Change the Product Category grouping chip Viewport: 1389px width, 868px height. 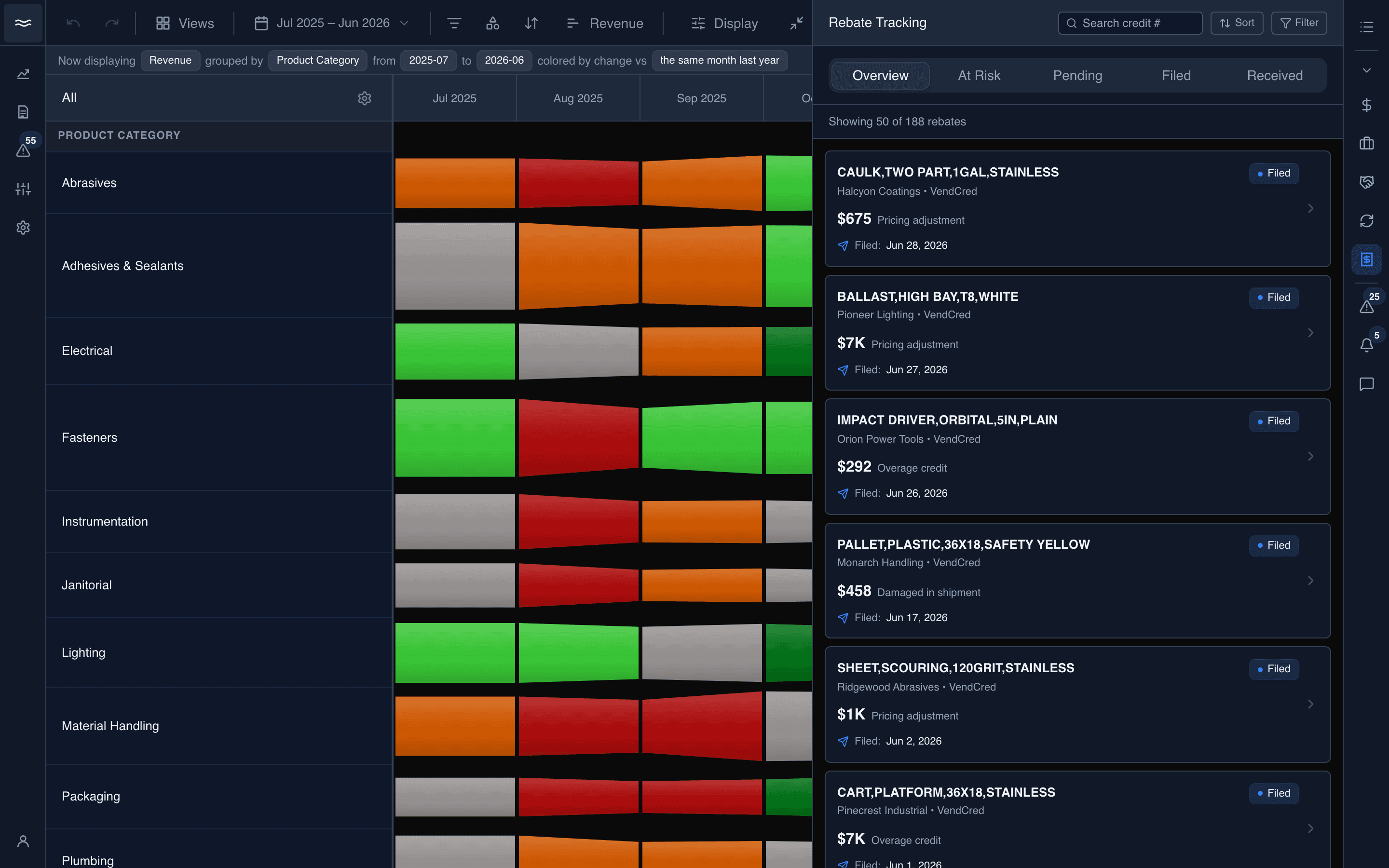tap(317, 60)
